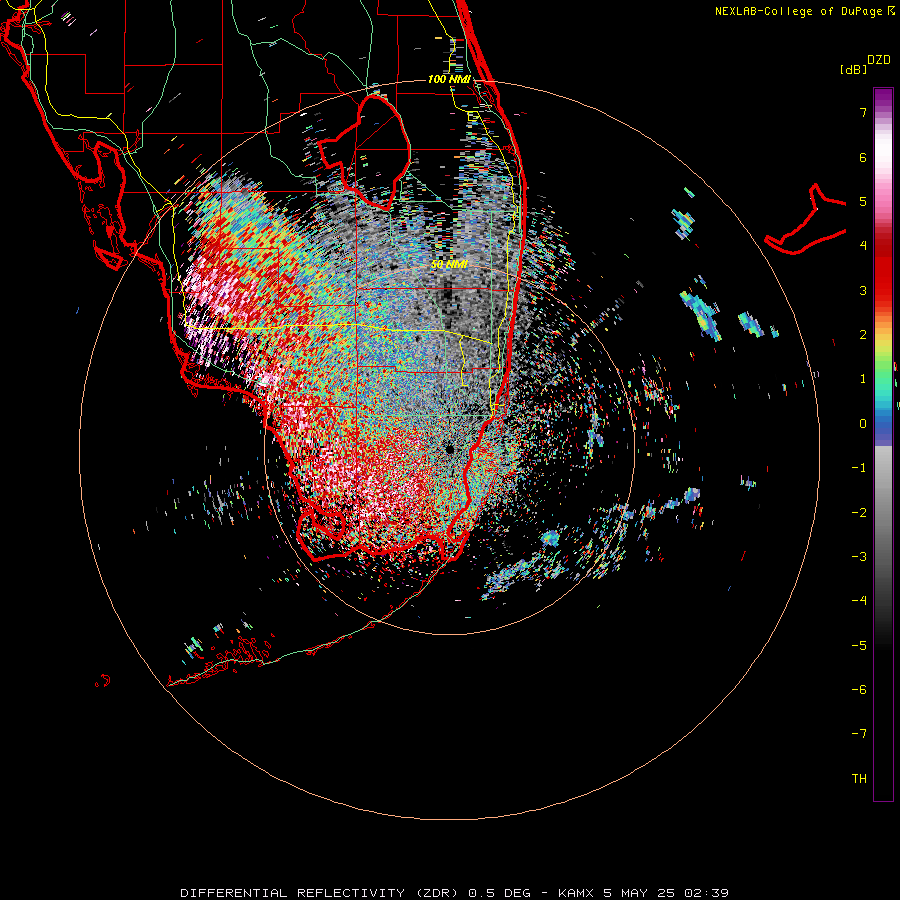Click the '-4' value on the color scale
The height and width of the screenshot is (900, 900).
(859, 601)
